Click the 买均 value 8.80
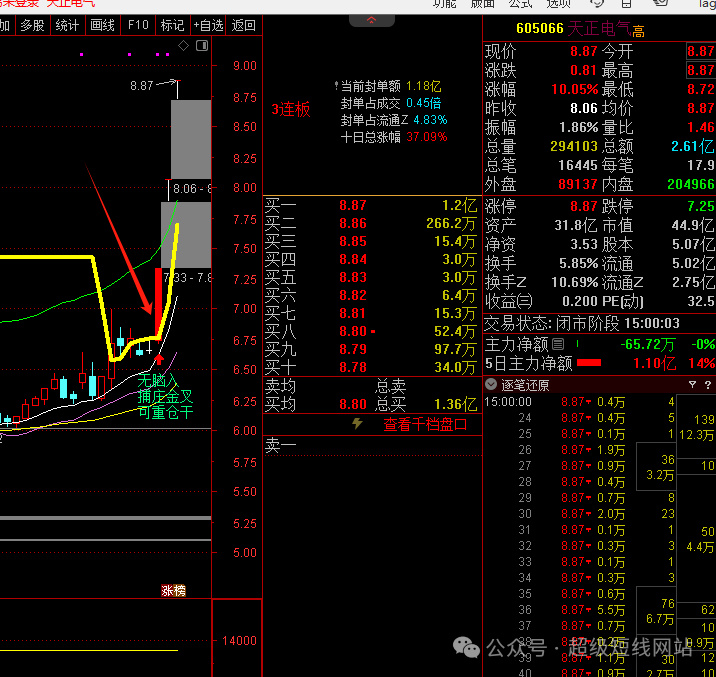Image resolution: width=716 pixels, height=677 pixels. 353,404
